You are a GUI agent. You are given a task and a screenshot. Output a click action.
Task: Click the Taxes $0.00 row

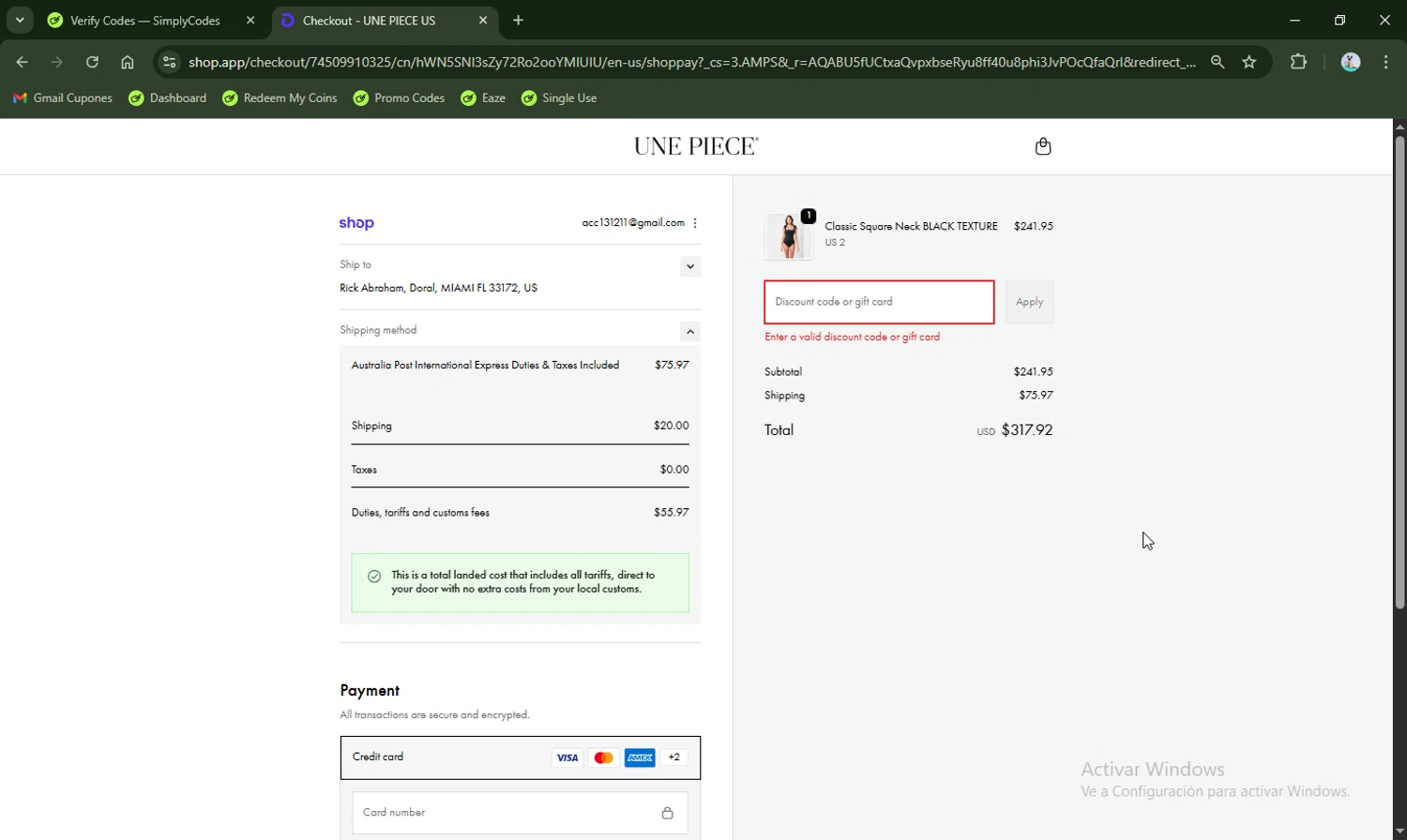[x=521, y=470]
